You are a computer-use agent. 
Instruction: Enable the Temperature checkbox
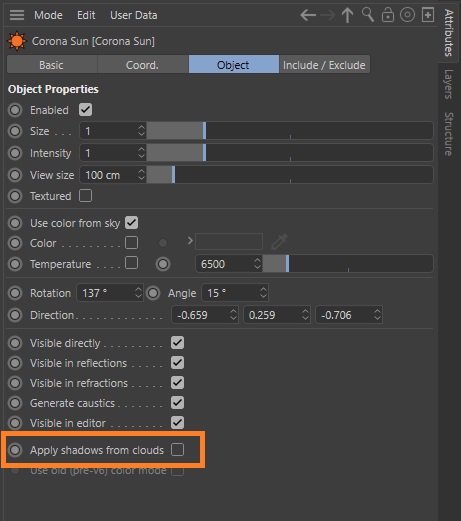pos(131,263)
